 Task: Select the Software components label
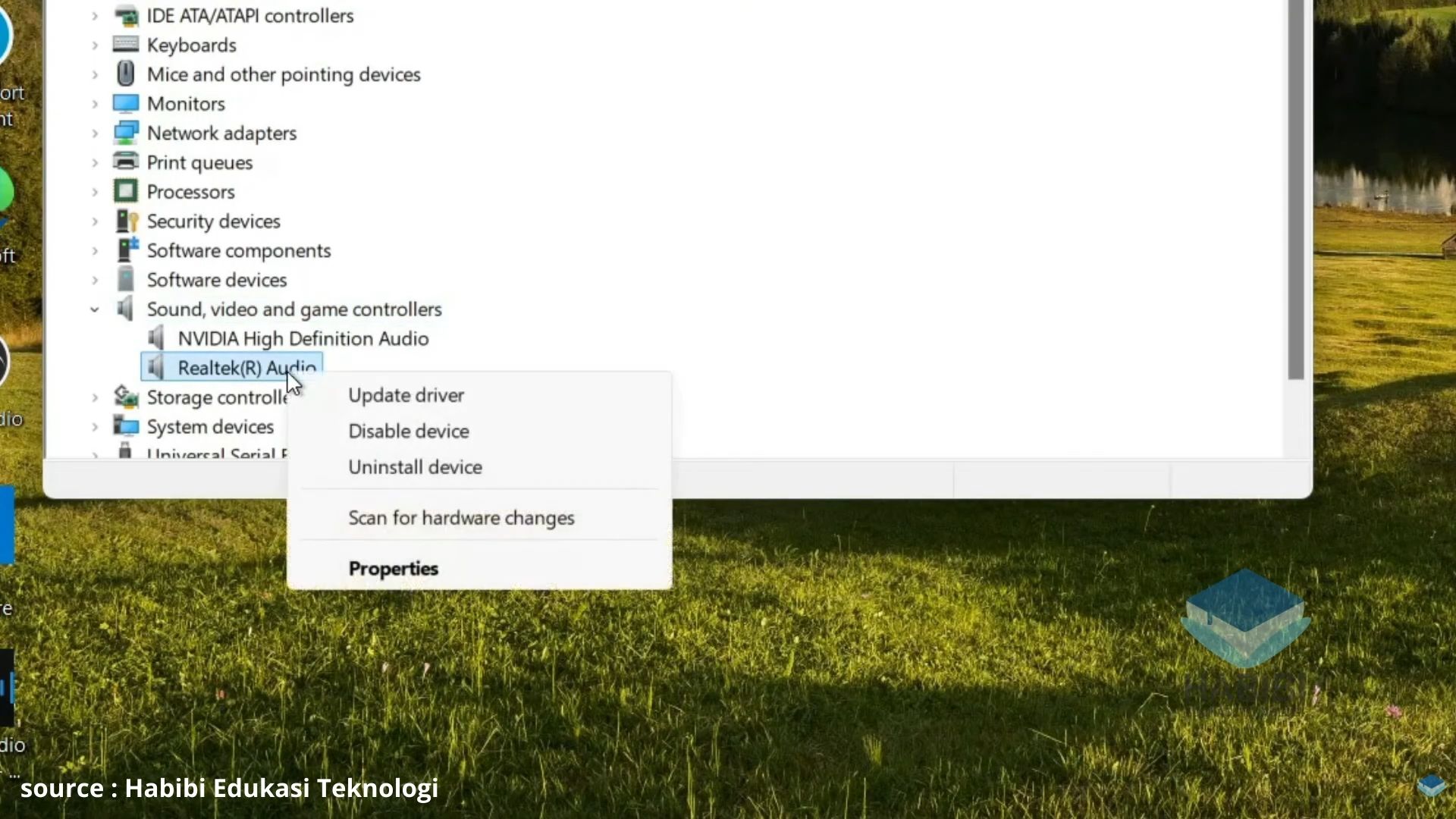(239, 251)
